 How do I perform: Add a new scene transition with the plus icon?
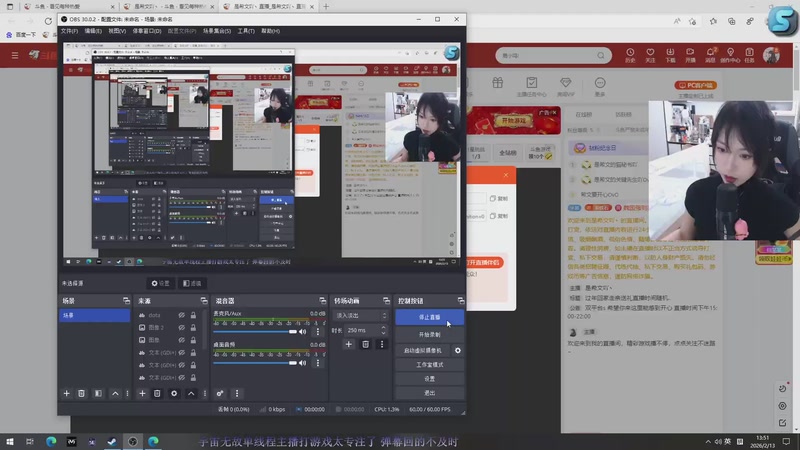pos(348,344)
